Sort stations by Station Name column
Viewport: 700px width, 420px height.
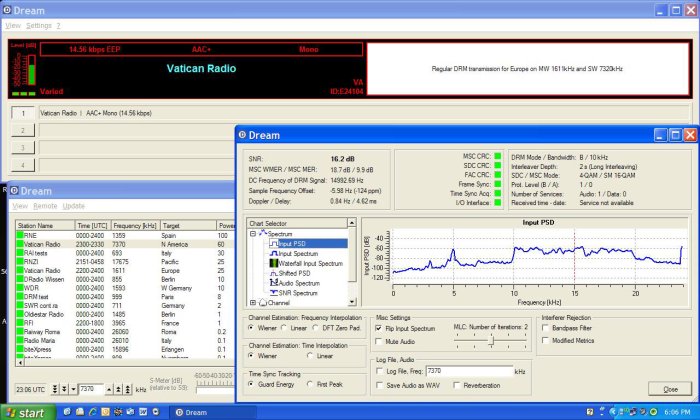point(45,225)
